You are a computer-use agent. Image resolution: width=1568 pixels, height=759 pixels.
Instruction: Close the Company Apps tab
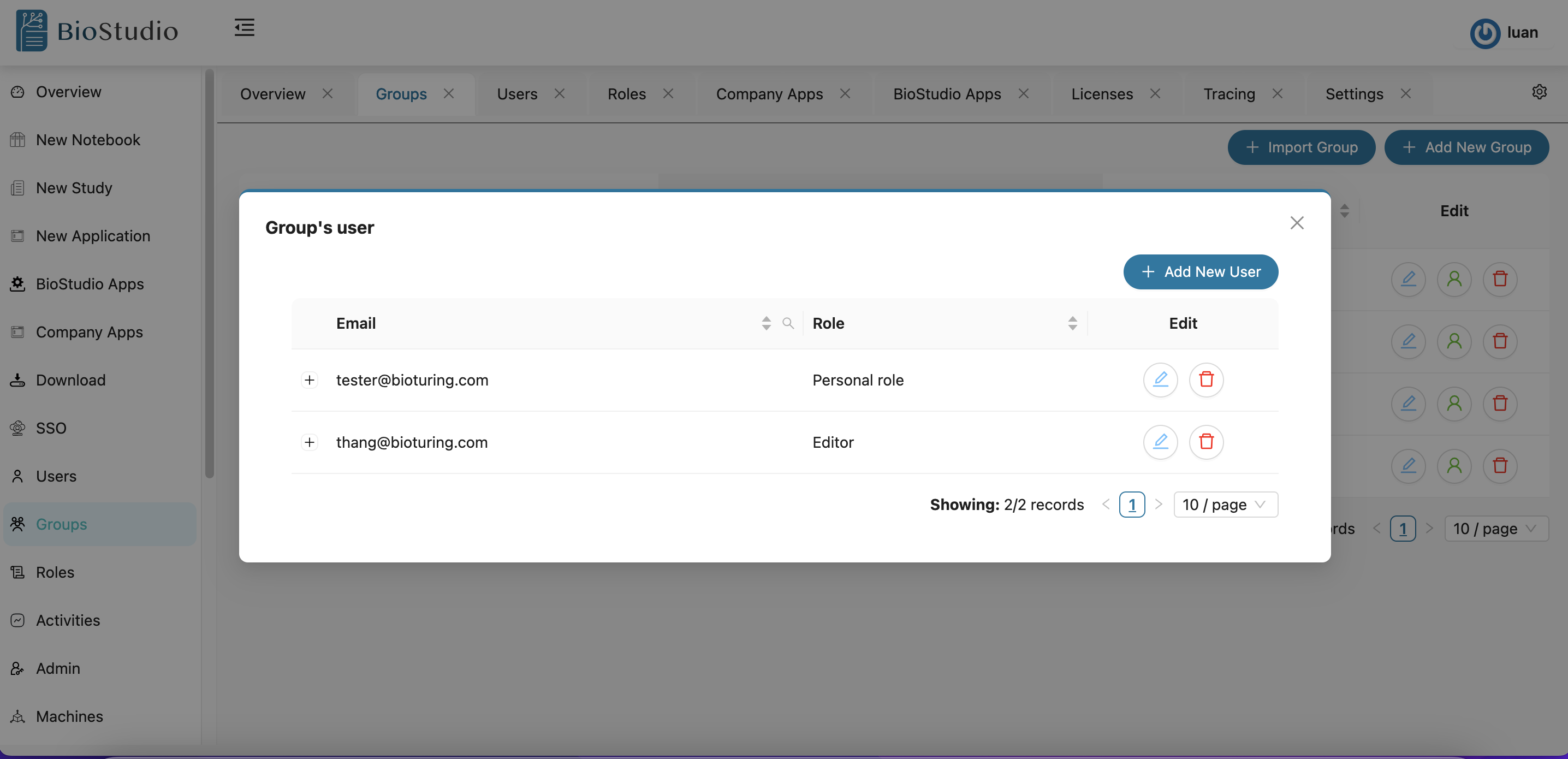[x=845, y=94]
